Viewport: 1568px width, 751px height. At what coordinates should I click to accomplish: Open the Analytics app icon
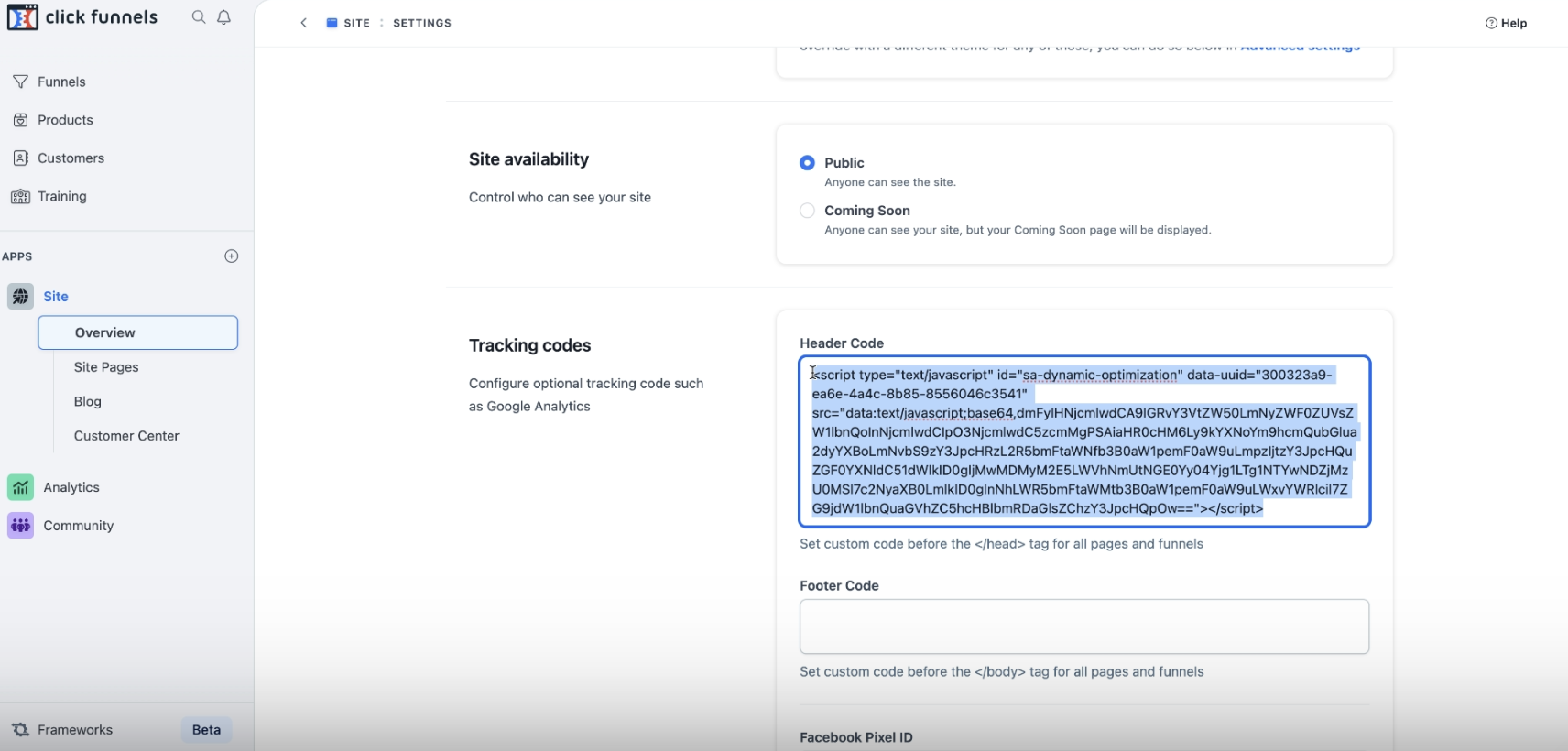20,487
